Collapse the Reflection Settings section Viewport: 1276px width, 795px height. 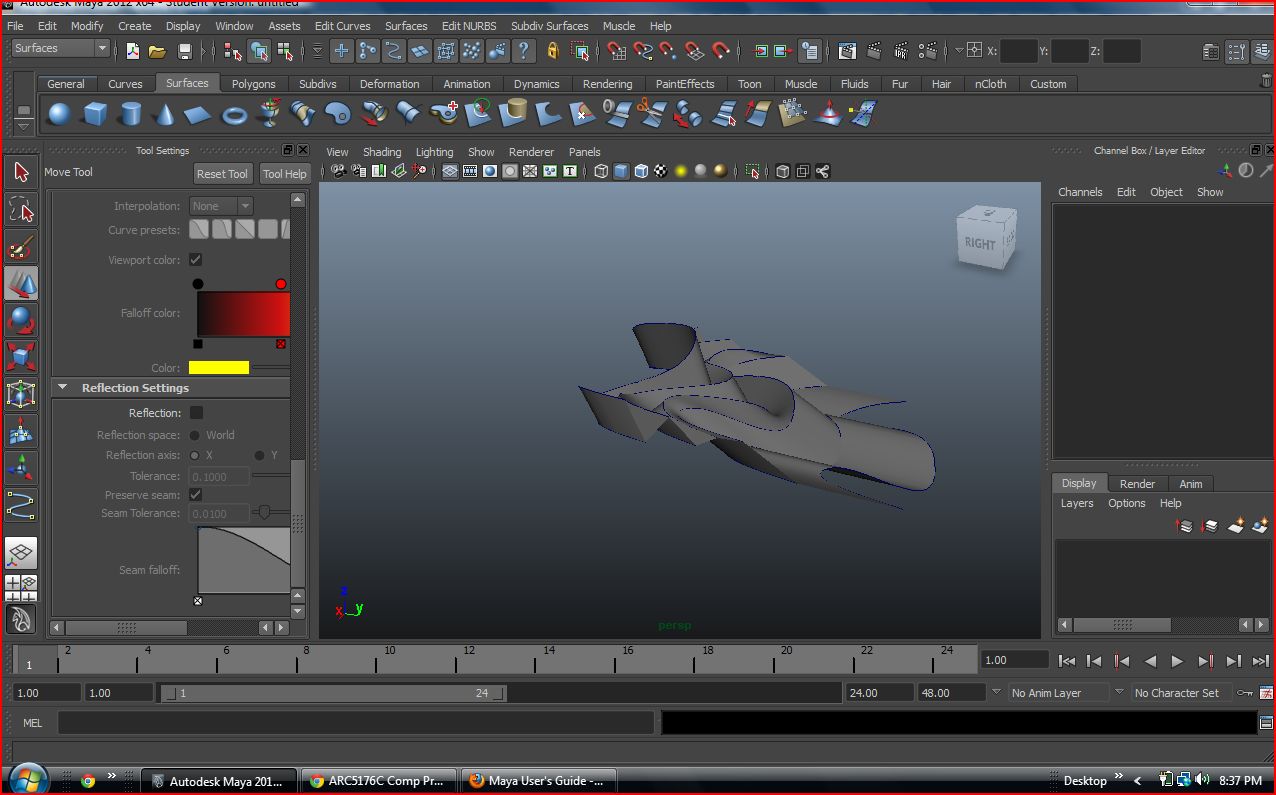click(63, 388)
